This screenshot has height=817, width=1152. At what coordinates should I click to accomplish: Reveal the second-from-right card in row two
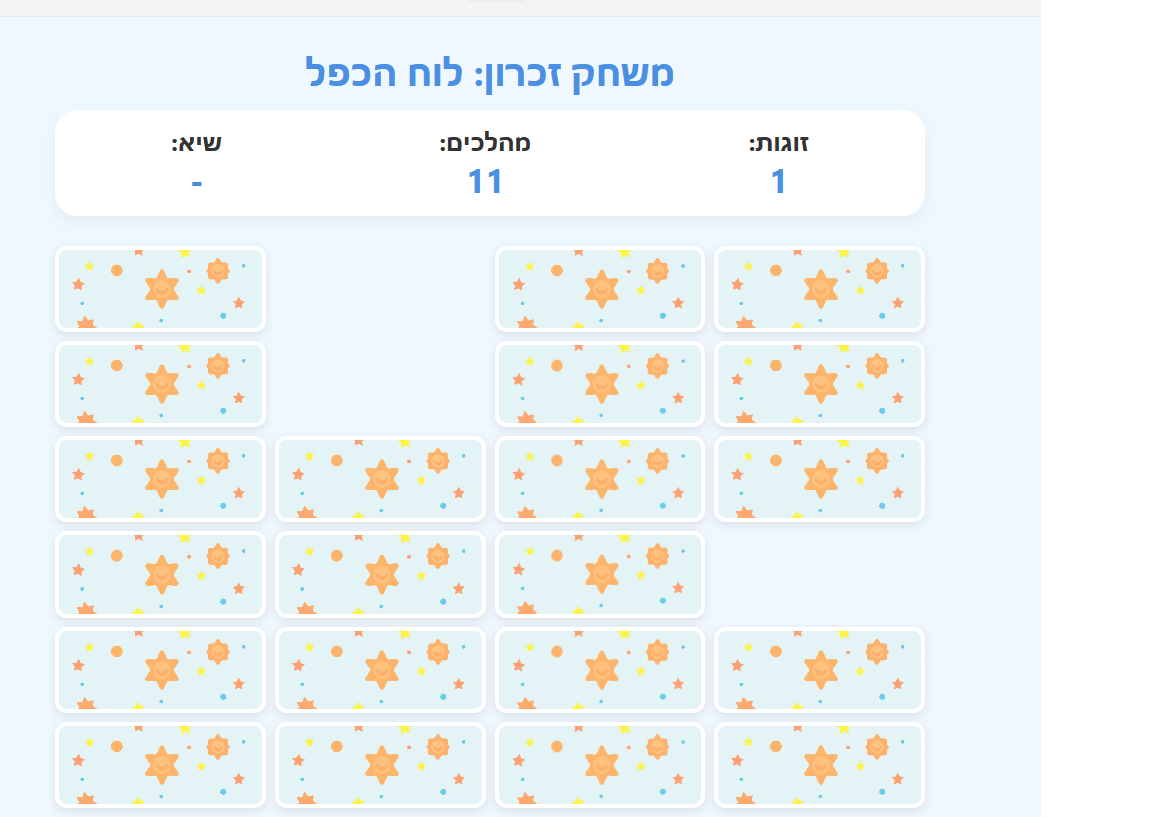600,384
